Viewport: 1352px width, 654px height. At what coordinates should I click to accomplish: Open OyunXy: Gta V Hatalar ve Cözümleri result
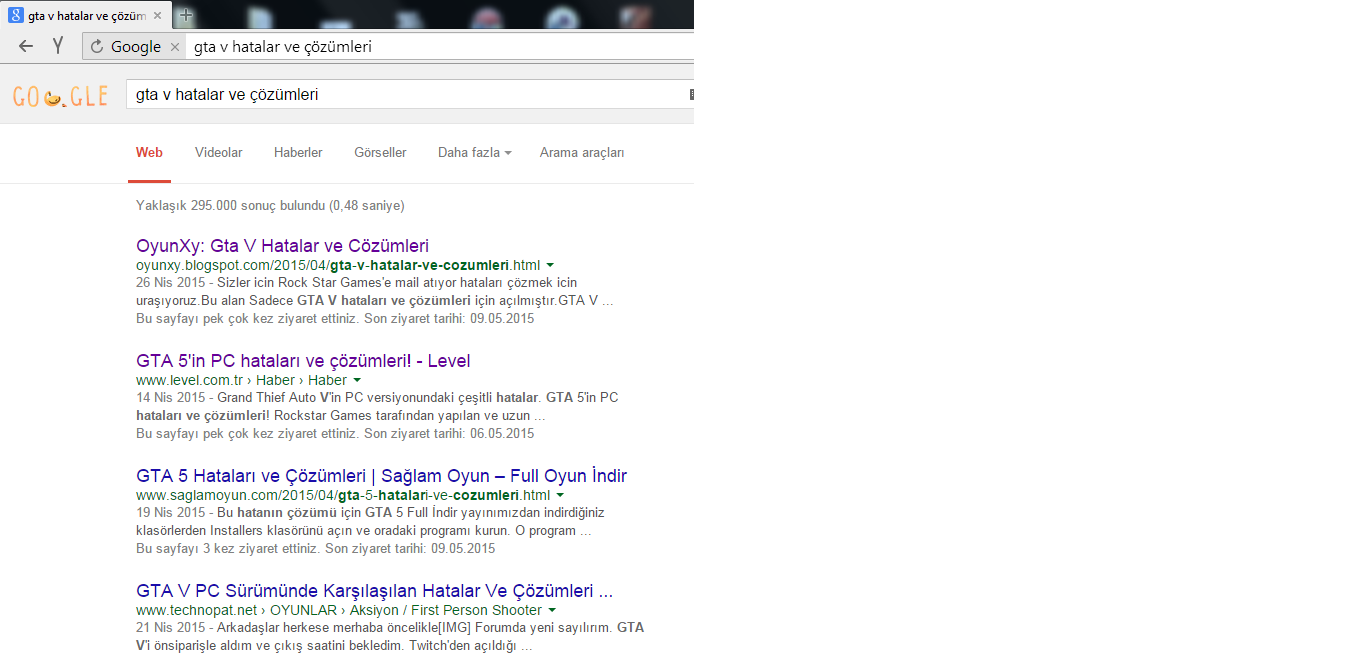point(282,246)
